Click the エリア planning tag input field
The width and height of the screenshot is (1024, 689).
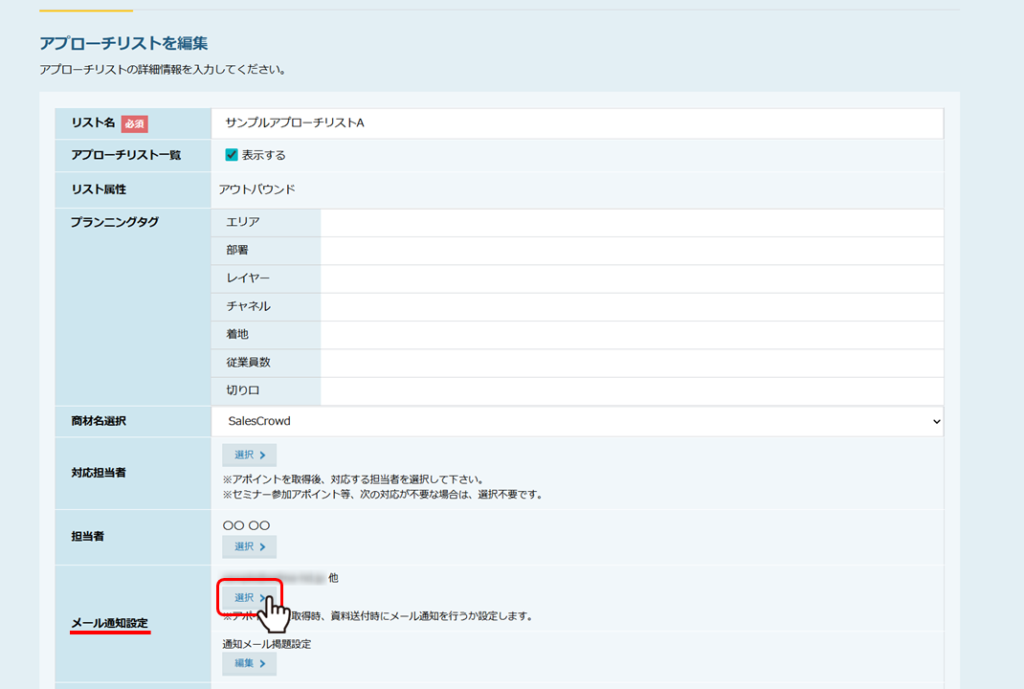pos(630,222)
